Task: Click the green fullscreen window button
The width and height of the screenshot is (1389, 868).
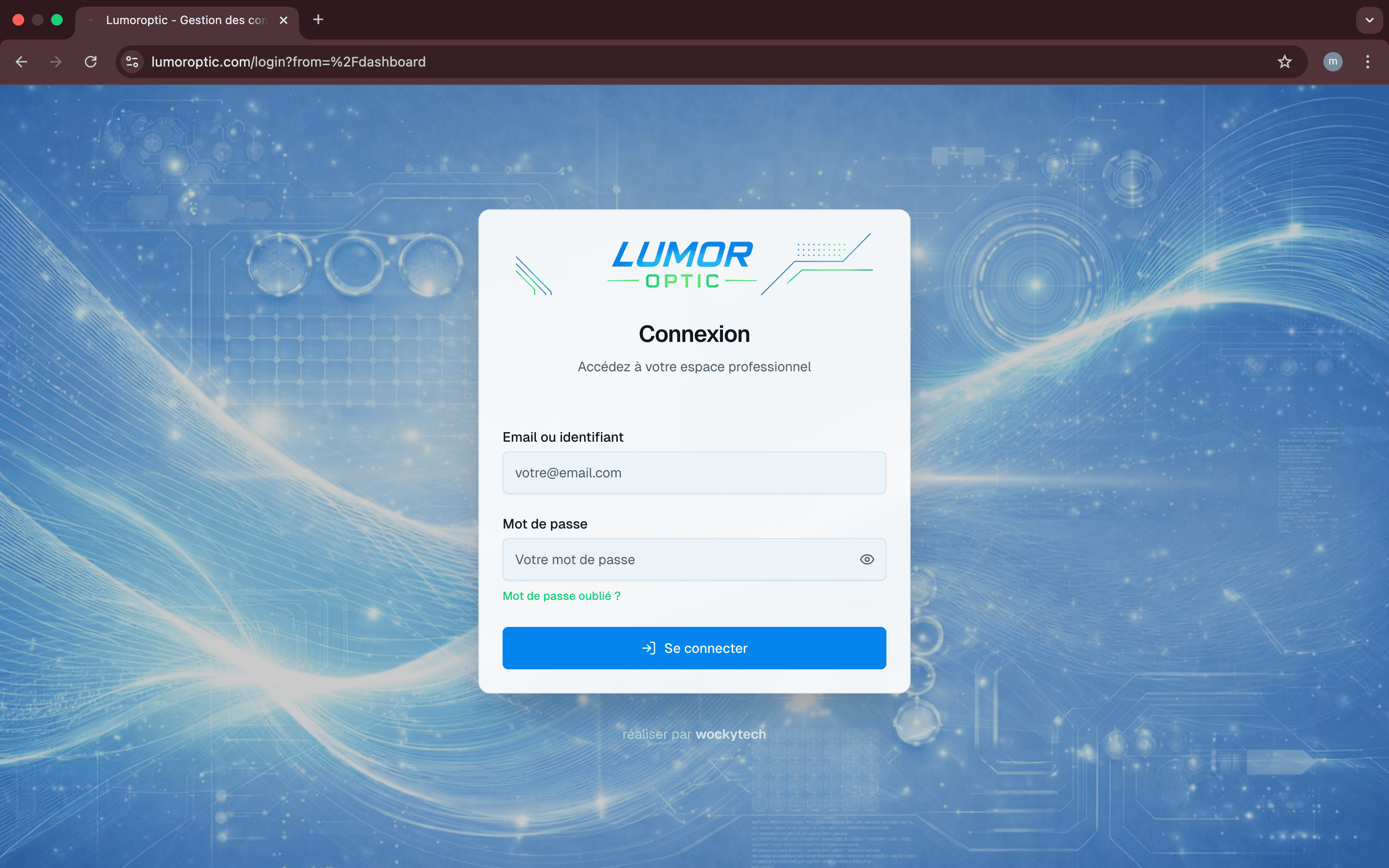Action: 57,20
